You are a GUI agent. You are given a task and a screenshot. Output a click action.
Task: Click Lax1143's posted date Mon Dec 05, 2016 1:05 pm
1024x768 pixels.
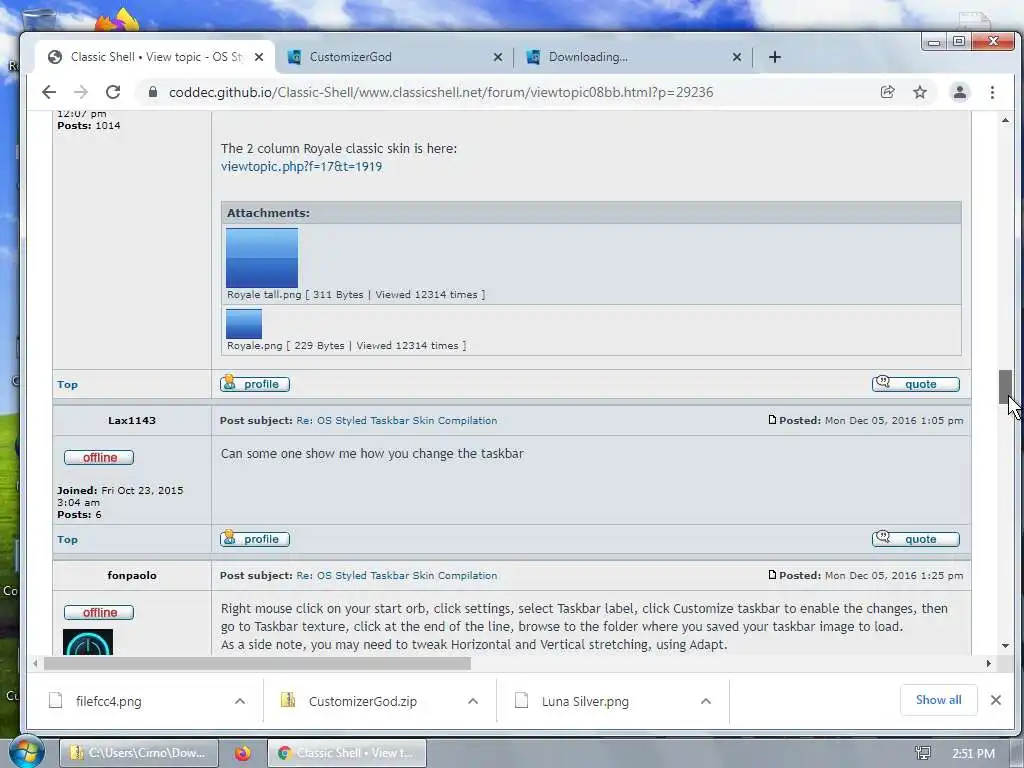pos(894,421)
